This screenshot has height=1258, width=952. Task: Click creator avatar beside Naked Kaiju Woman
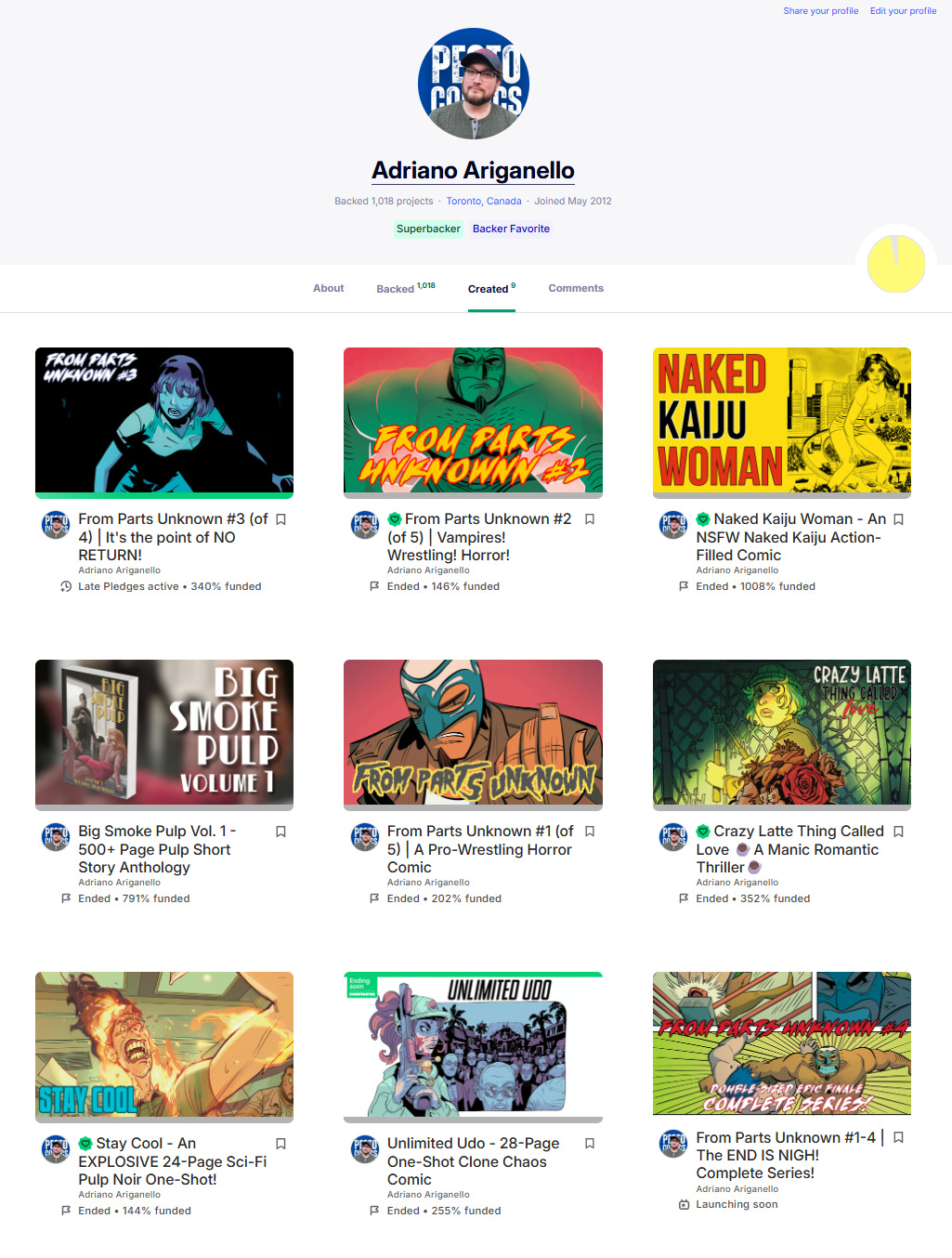pos(673,525)
